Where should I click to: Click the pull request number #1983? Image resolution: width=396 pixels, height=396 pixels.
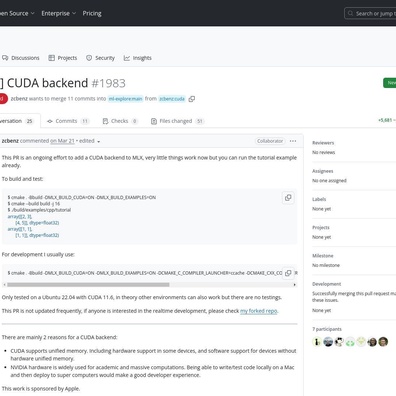point(108,83)
